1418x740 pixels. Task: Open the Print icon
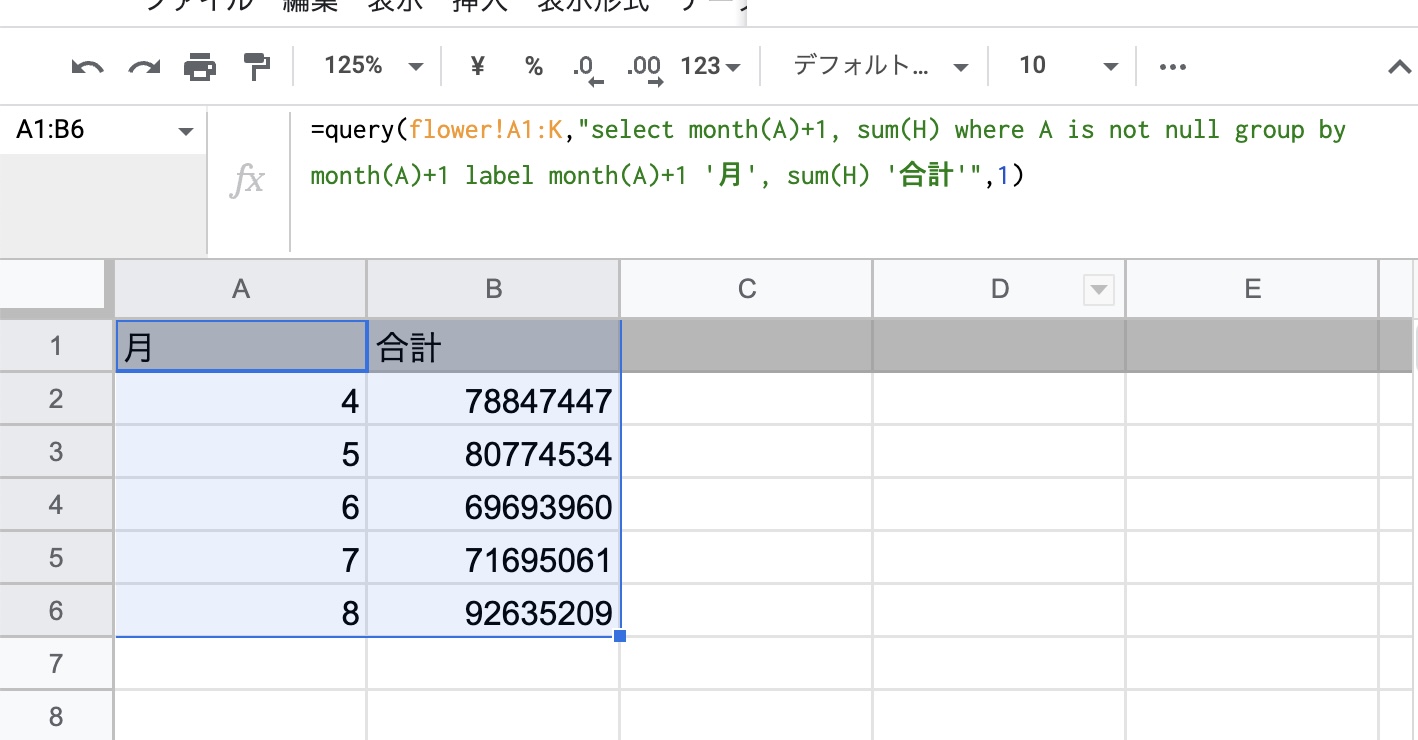(200, 66)
